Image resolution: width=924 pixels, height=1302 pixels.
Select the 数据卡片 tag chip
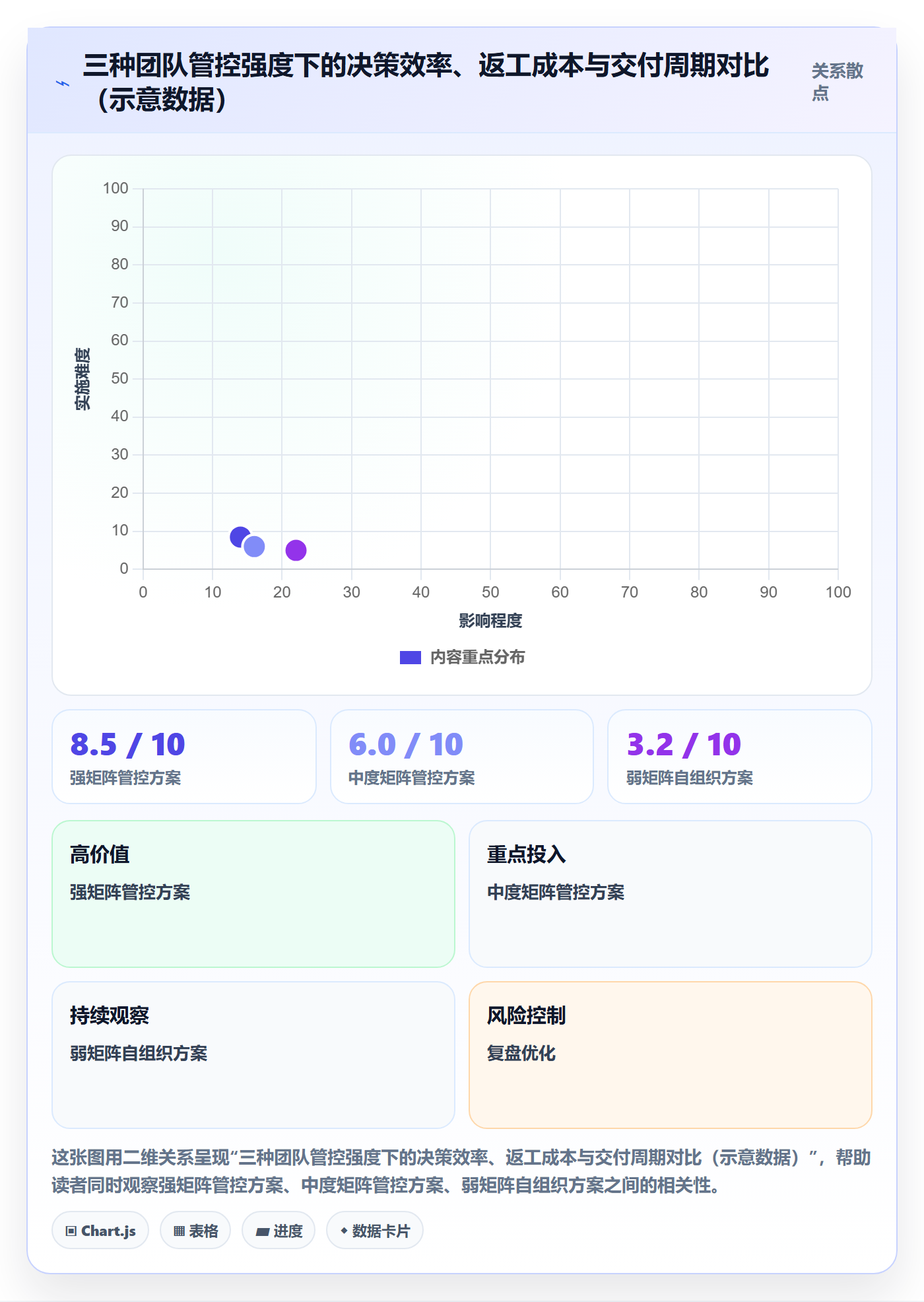(x=375, y=1231)
